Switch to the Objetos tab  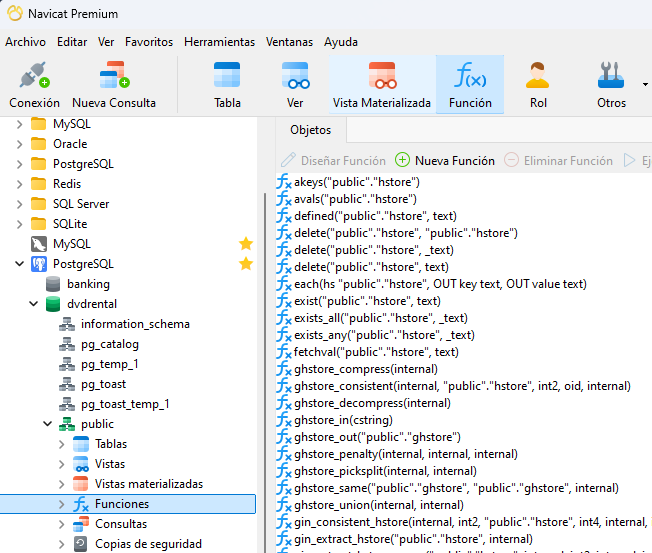point(311,130)
